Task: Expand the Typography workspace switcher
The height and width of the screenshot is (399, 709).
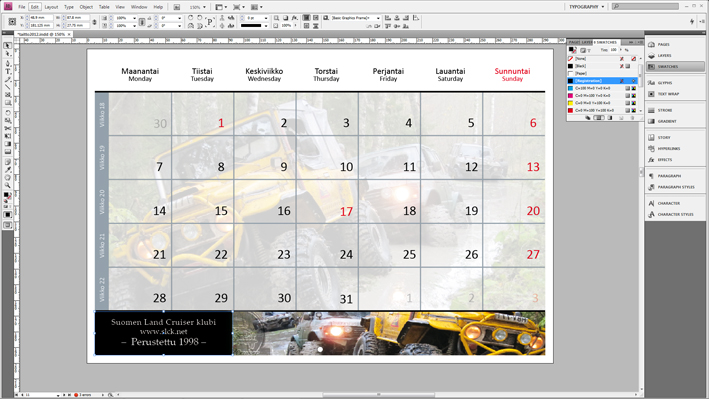Action: click(x=586, y=7)
